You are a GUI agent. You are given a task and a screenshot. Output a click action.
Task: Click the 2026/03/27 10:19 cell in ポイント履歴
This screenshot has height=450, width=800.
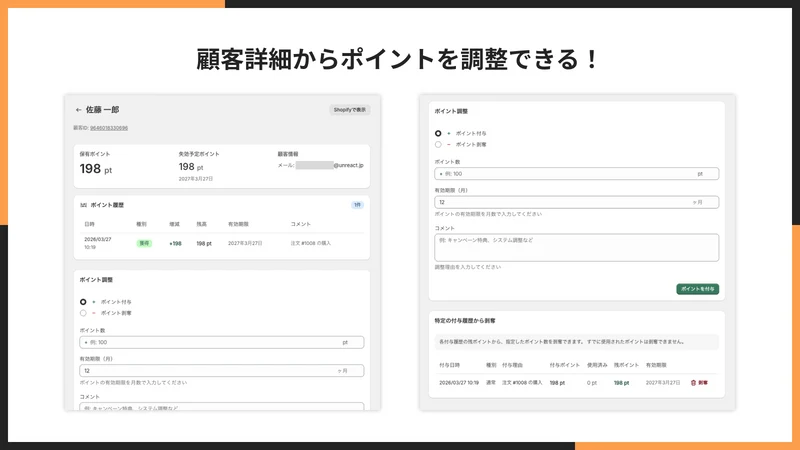pyautogui.click(x=97, y=243)
